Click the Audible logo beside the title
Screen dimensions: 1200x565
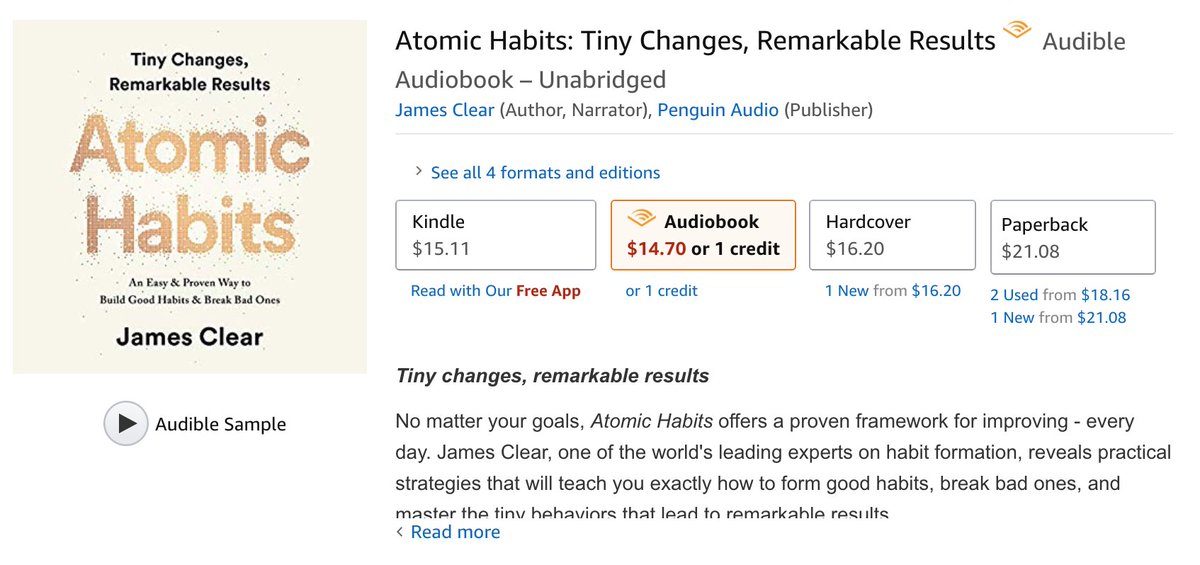pos(1017,31)
